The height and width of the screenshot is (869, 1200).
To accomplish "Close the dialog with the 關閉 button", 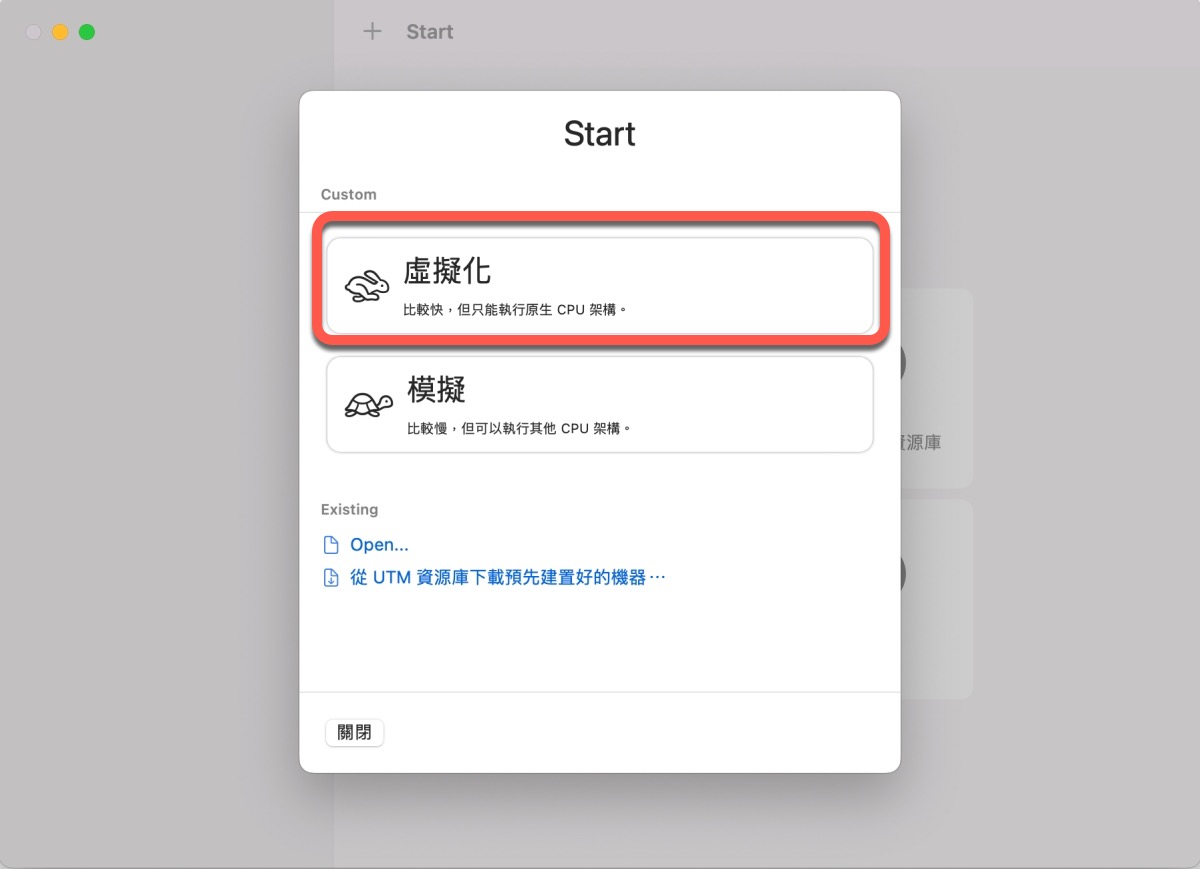I will tap(355, 732).
